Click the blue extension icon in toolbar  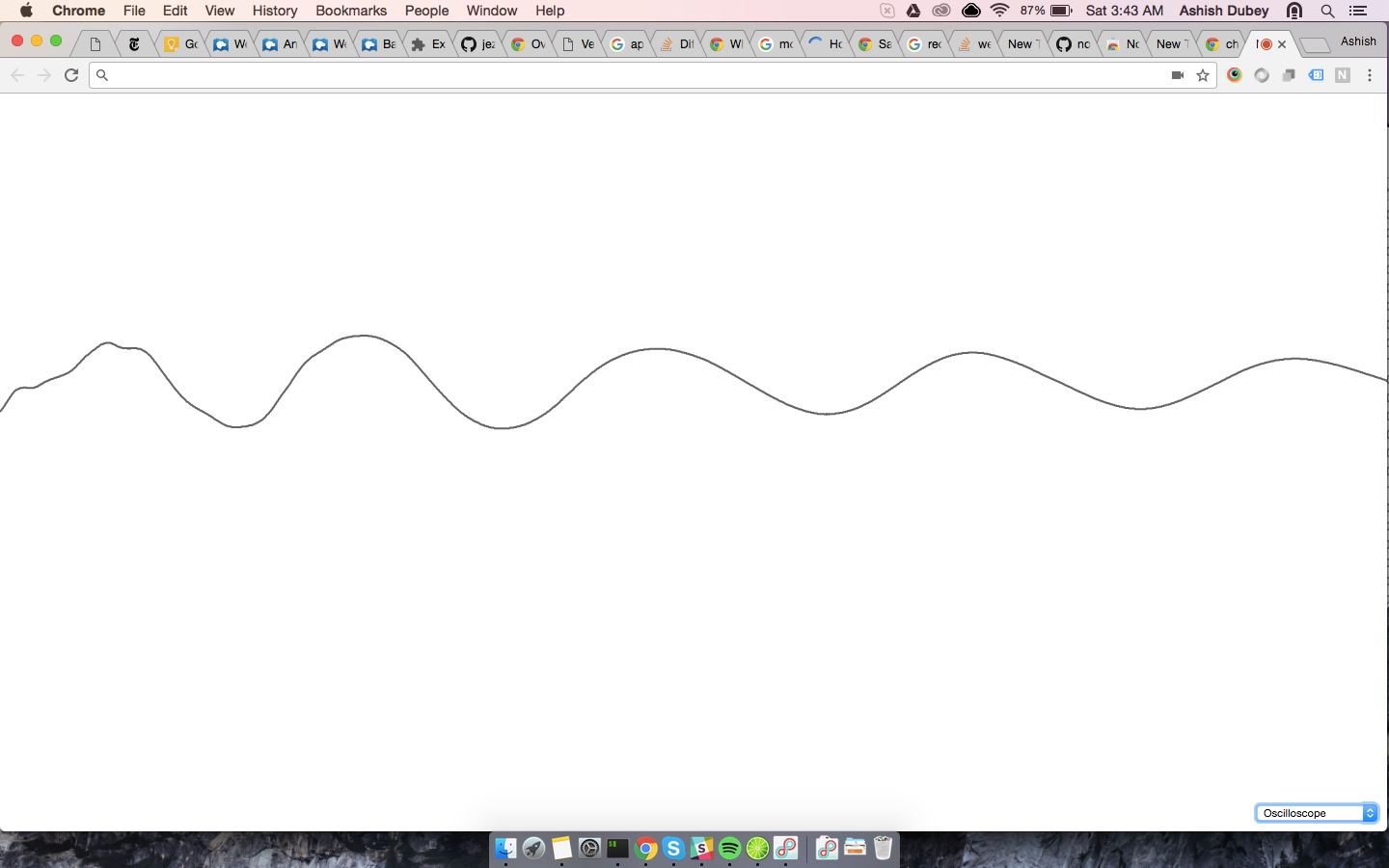[x=1316, y=75]
